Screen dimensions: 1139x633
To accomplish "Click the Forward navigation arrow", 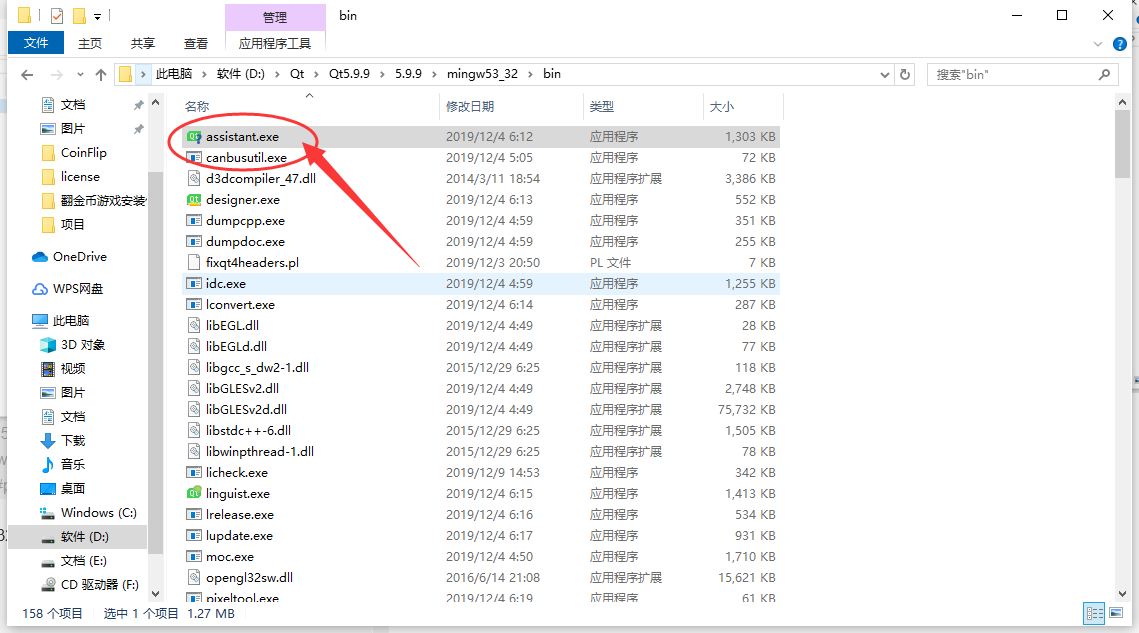I will click(56, 74).
